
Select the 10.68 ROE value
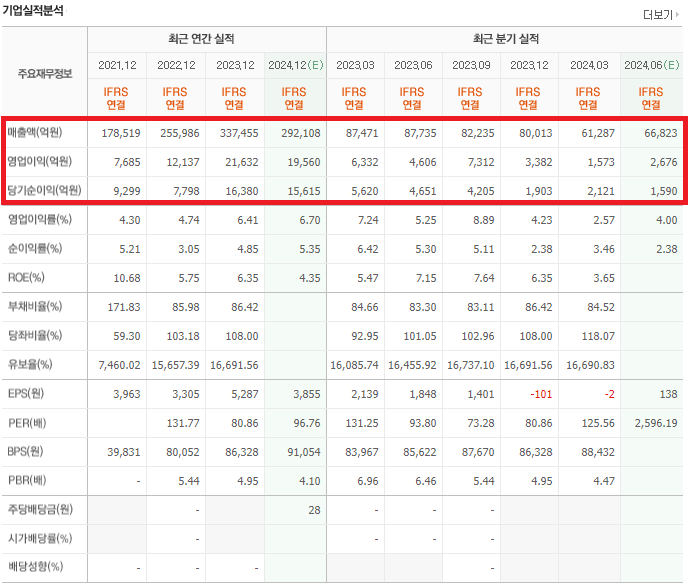127,278
